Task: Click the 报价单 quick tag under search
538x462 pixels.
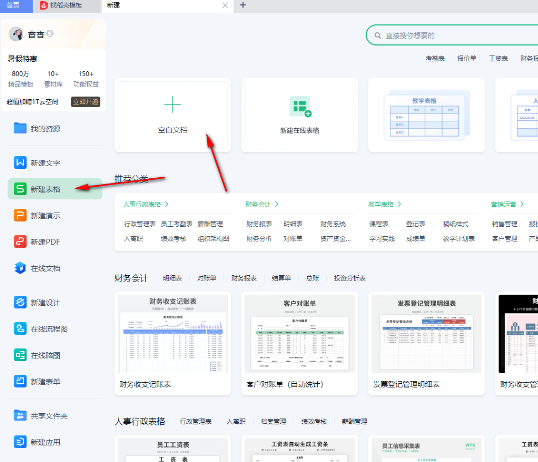Action: click(x=467, y=58)
